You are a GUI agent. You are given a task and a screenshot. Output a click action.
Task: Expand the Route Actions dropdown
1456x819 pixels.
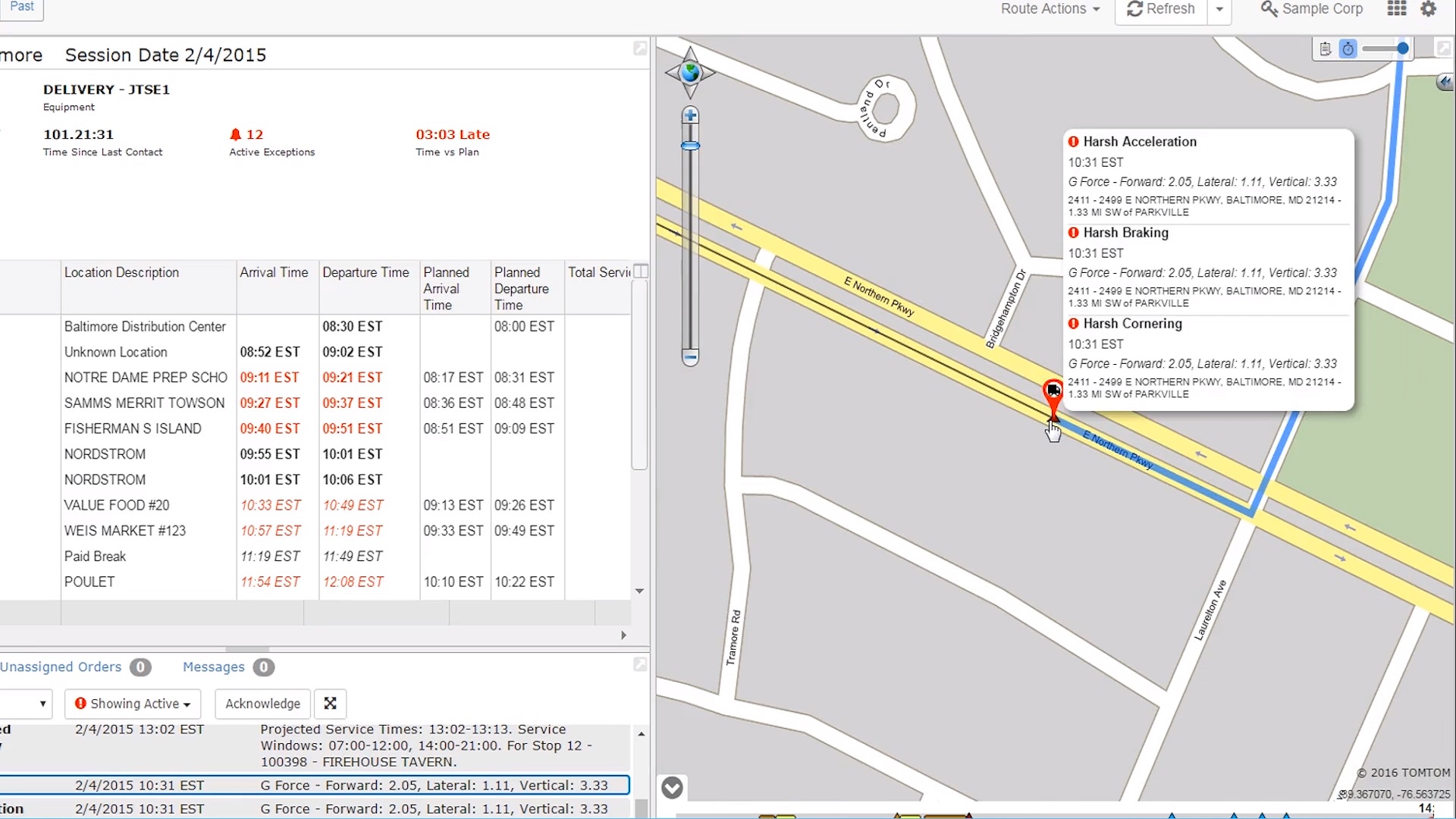[1051, 9]
